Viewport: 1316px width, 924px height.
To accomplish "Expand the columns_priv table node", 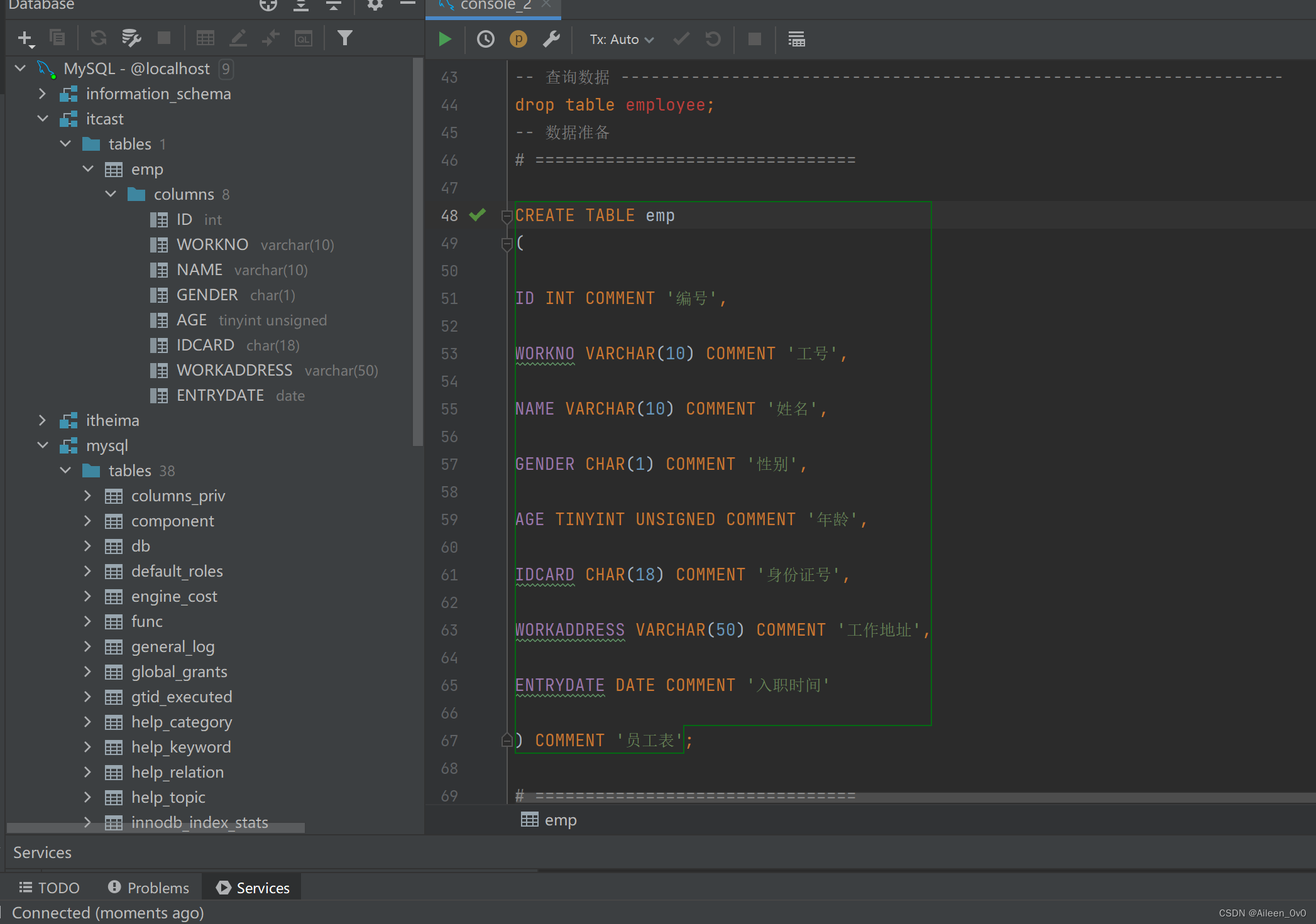I will (88, 496).
